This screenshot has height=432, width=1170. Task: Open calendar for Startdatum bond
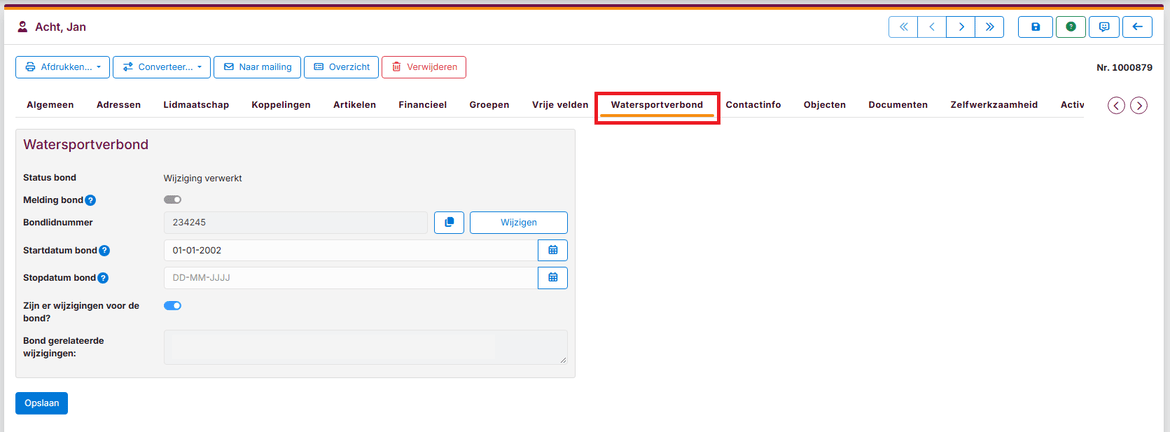553,250
